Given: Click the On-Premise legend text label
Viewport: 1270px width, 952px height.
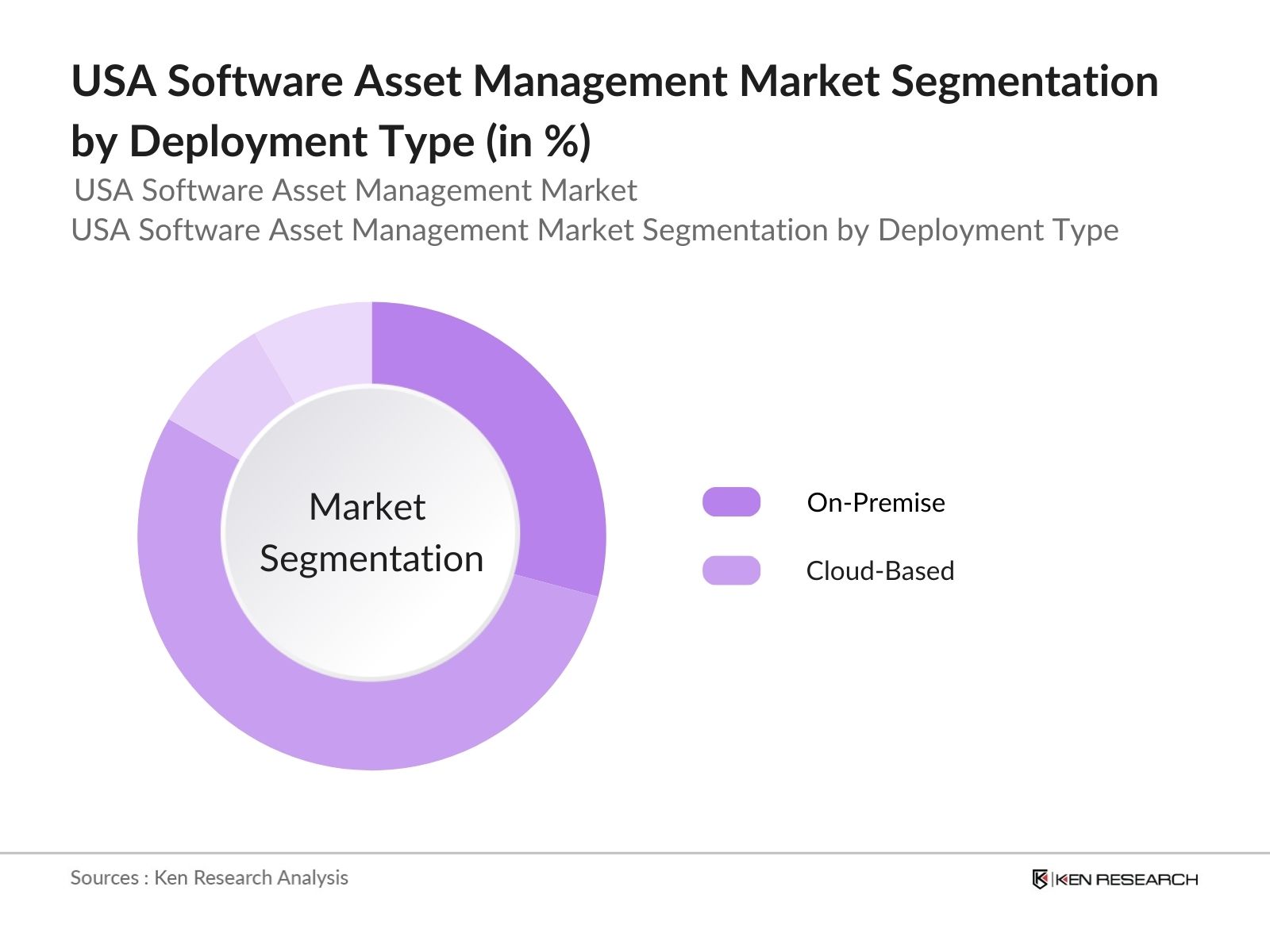Looking at the screenshot, I should point(876,502).
